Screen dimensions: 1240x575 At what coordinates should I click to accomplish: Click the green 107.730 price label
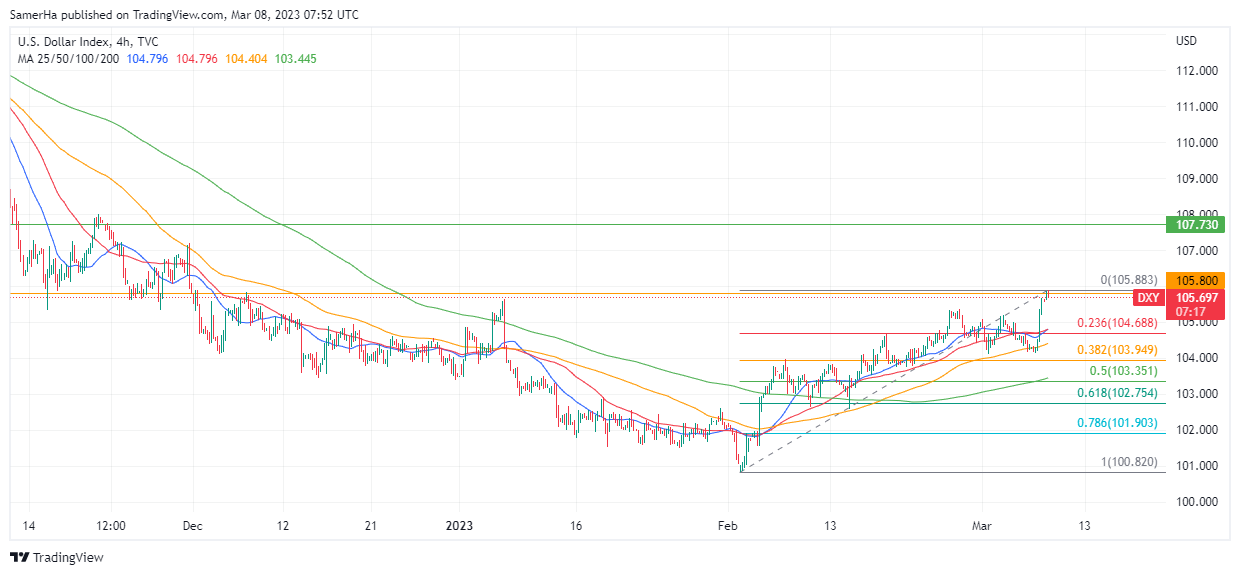pyautogui.click(x=1196, y=225)
